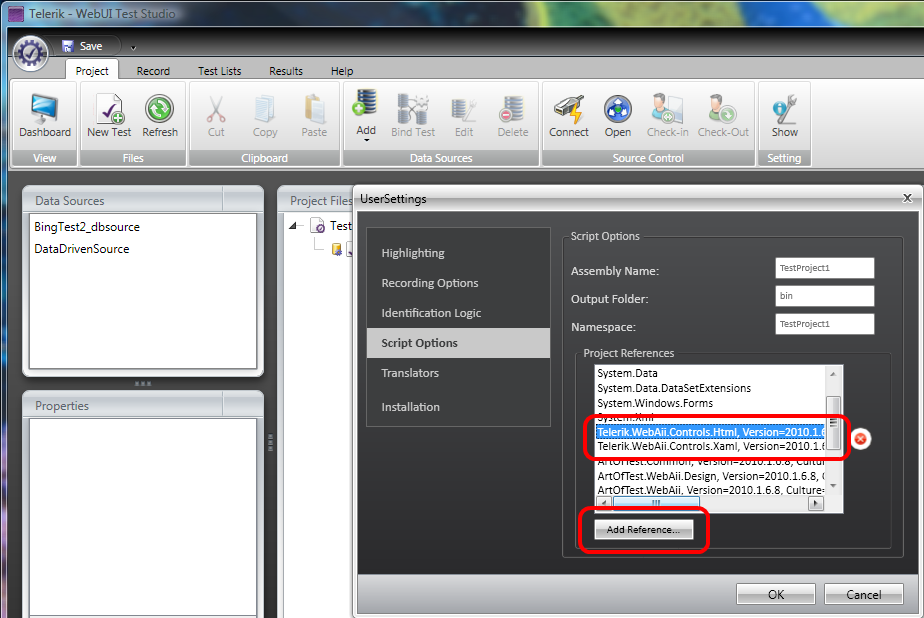This screenshot has width=924, height=618.
Task: Remove selected reference with red X icon
Action: pyautogui.click(x=860, y=438)
